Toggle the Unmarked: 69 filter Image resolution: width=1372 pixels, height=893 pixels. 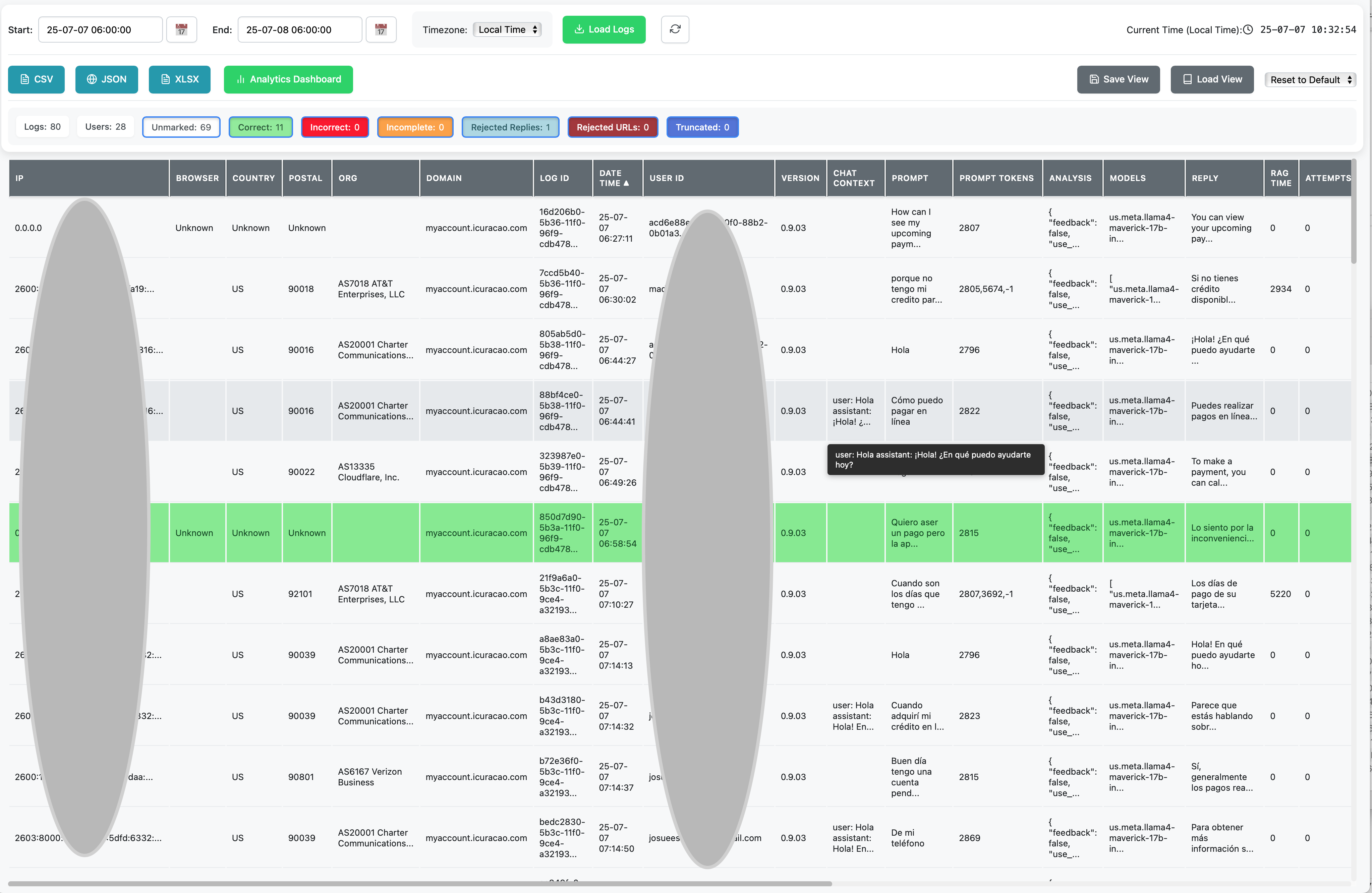pos(181,127)
